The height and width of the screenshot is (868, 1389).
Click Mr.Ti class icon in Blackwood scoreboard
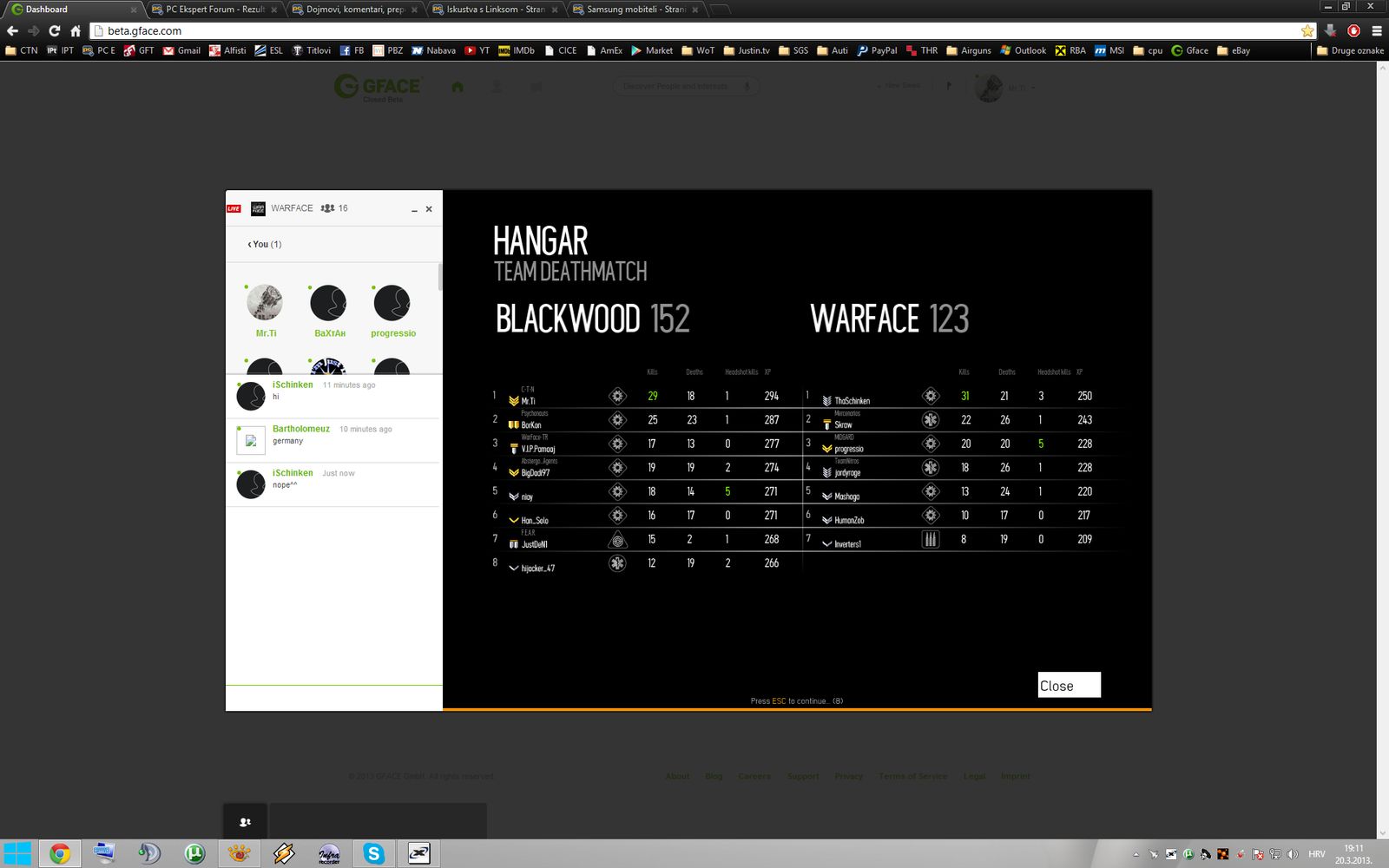coord(617,396)
